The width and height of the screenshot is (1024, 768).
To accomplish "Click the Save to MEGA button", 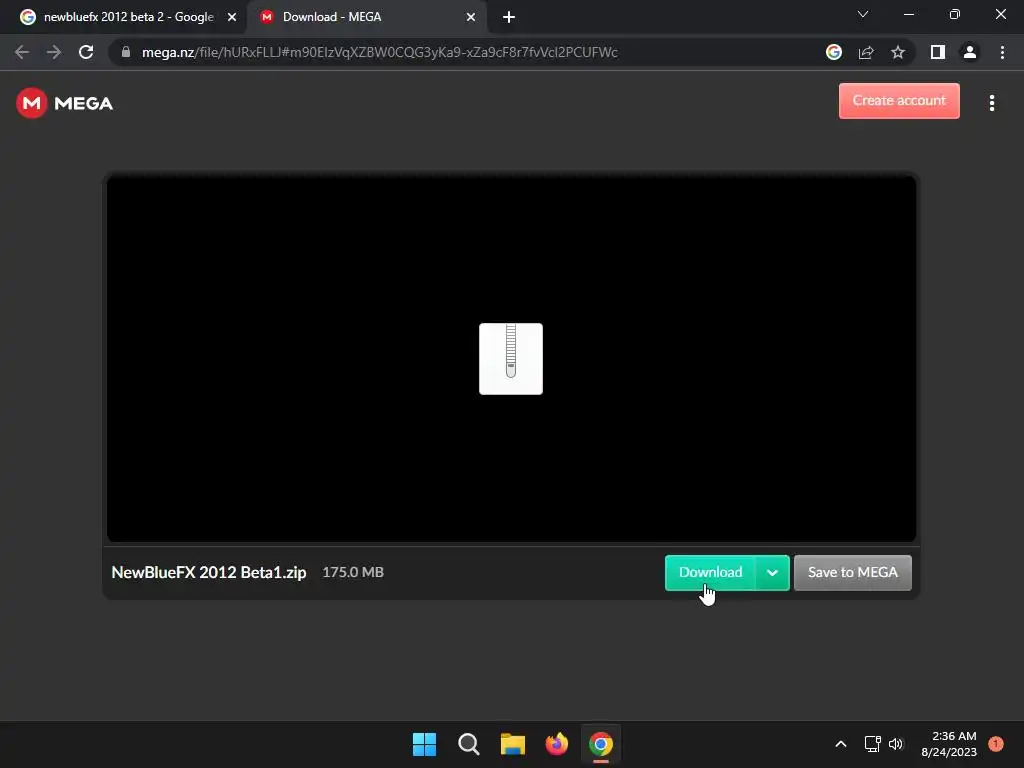I will pos(853,573).
